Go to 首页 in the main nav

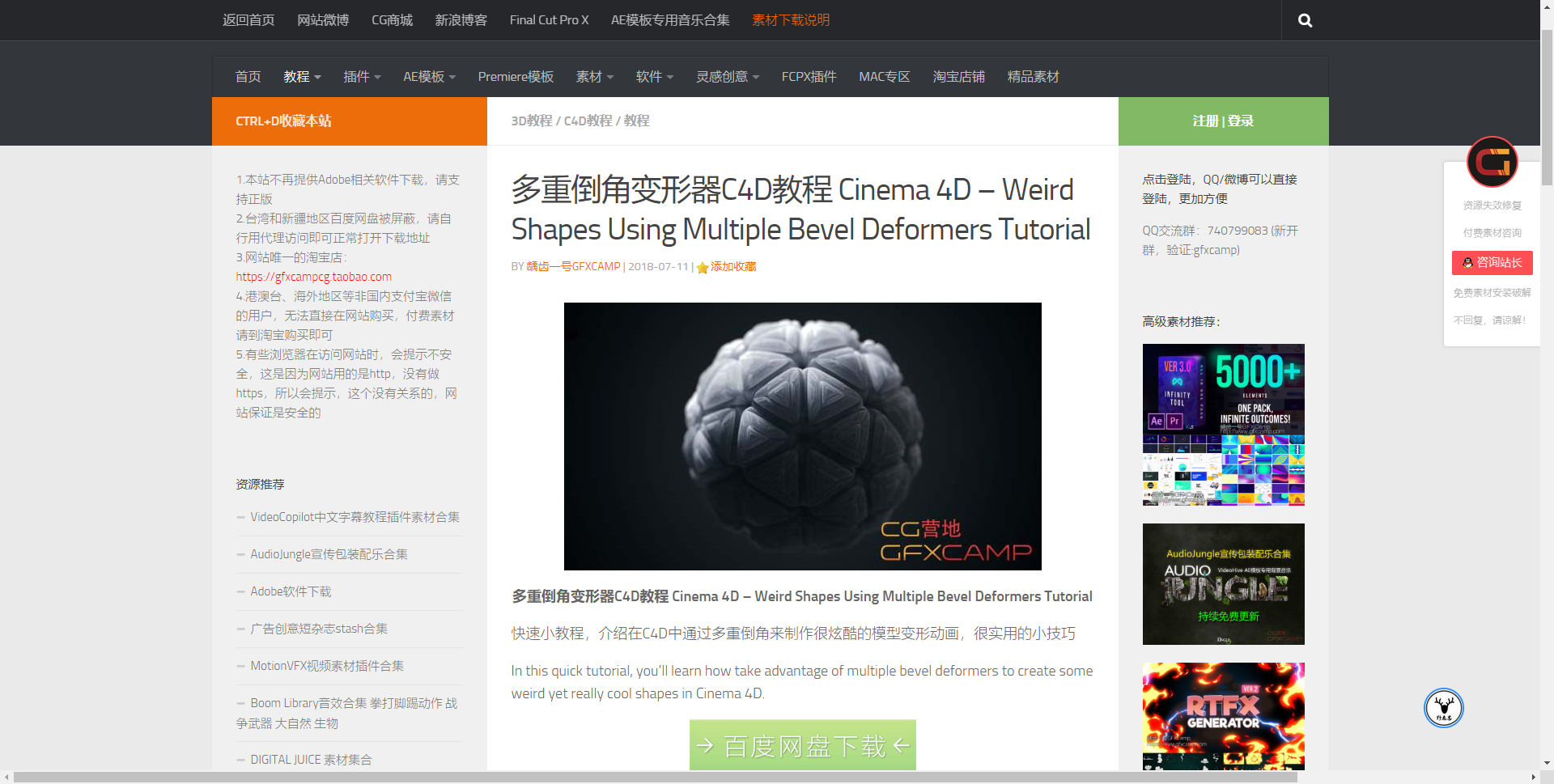[248, 77]
